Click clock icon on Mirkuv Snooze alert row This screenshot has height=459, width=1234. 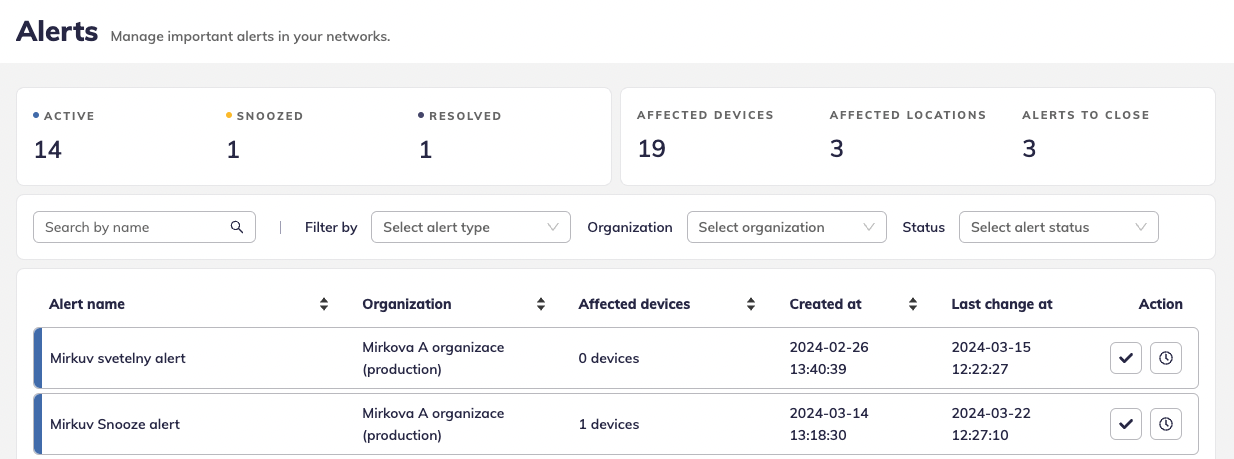click(1165, 424)
